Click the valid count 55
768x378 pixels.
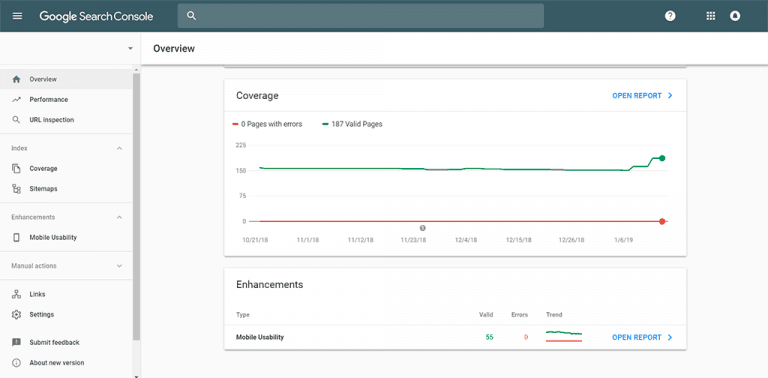click(489, 337)
